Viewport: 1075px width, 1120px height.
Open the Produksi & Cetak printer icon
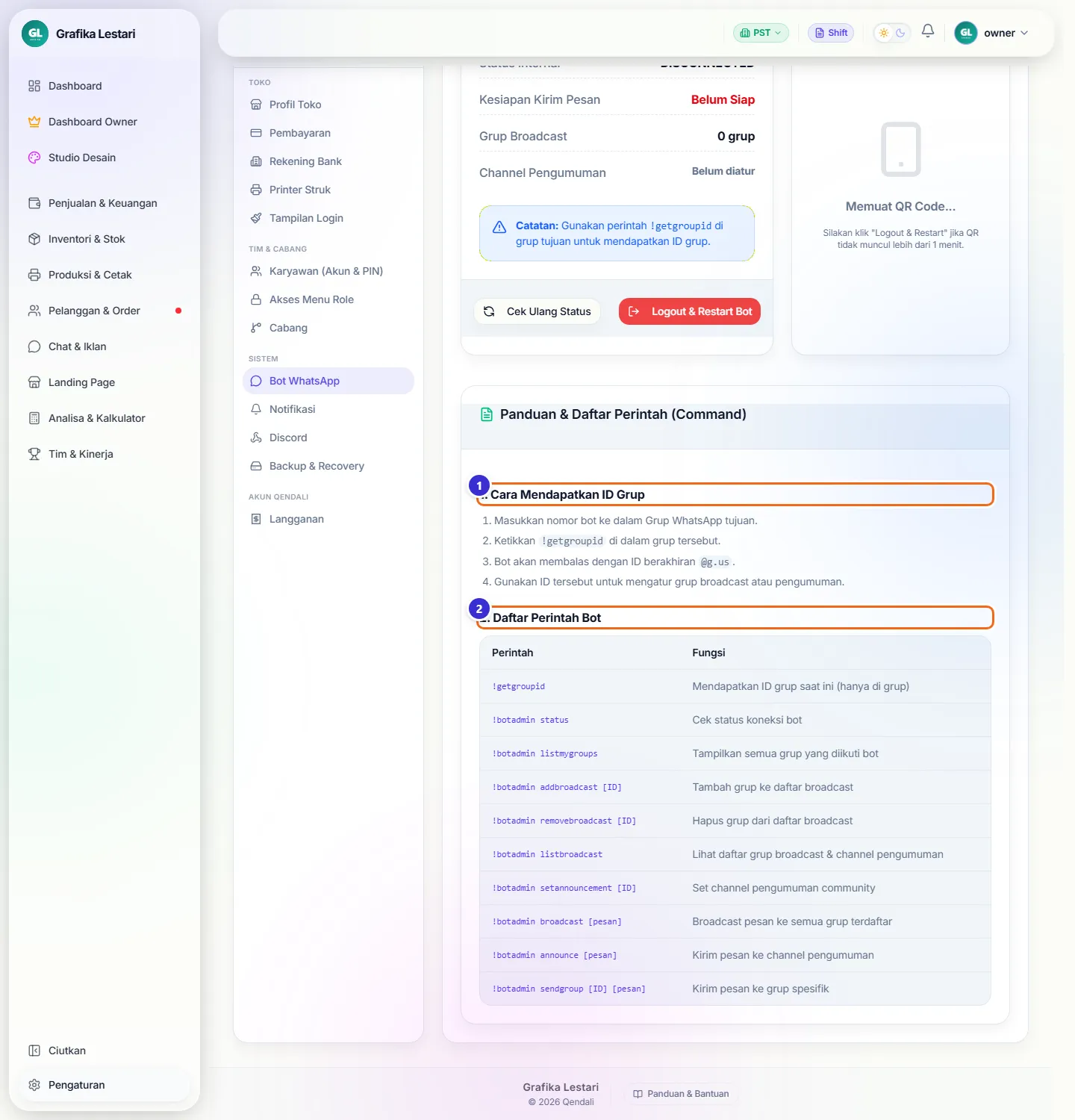pos(34,275)
